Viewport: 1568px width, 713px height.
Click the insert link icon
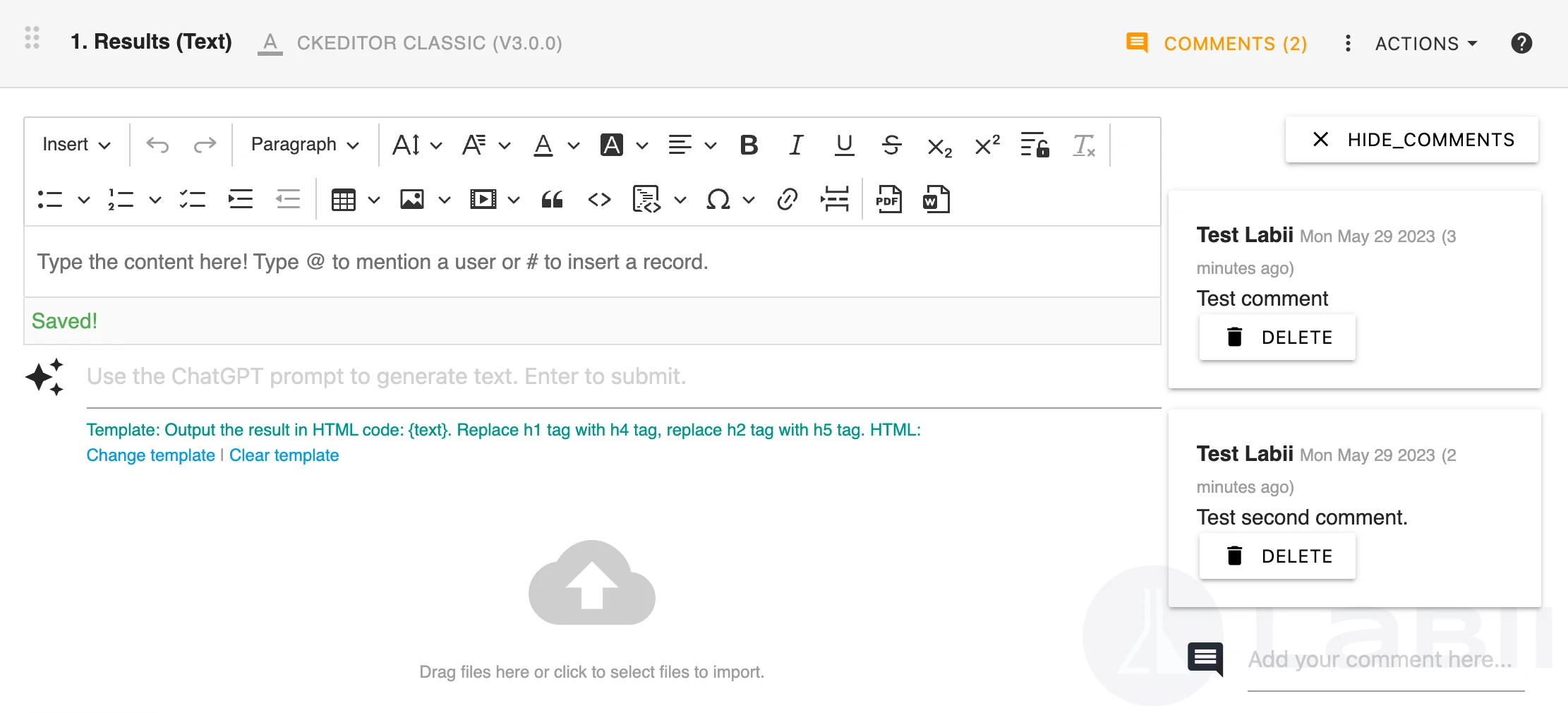pyautogui.click(x=787, y=200)
